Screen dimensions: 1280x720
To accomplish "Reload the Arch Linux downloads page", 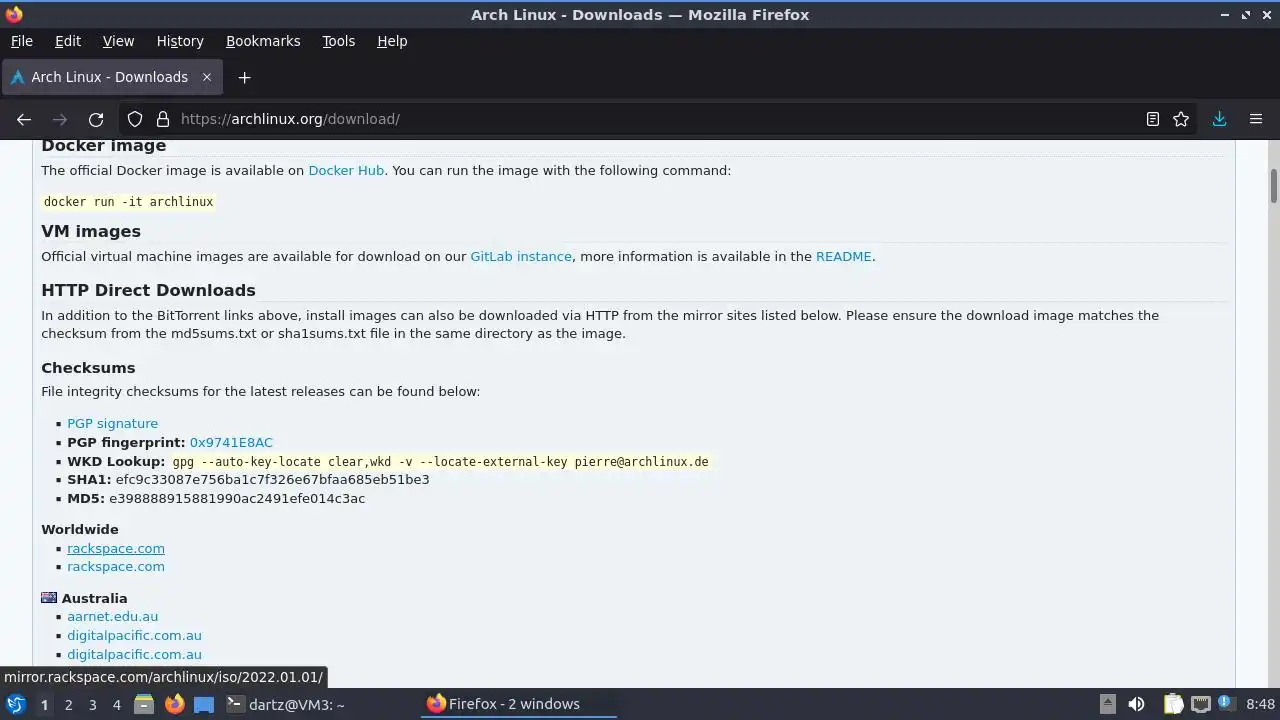I will pos(96,119).
